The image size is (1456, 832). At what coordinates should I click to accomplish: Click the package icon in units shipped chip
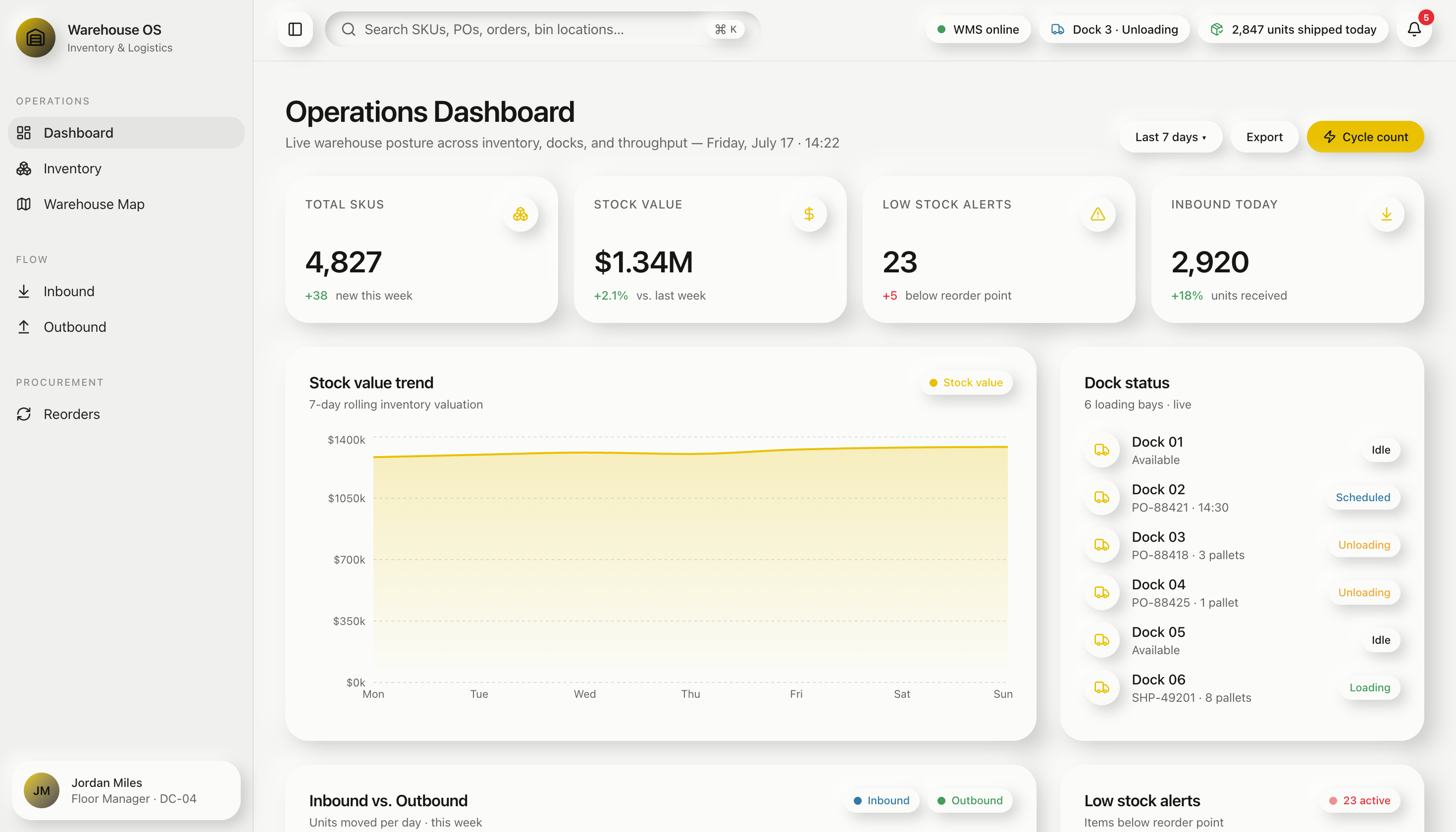coord(1217,29)
